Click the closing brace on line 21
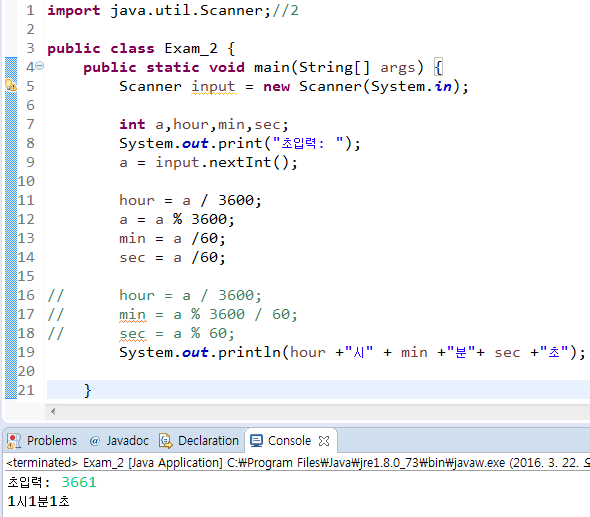This screenshot has height=517, width=590. click(x=88, y=391)
